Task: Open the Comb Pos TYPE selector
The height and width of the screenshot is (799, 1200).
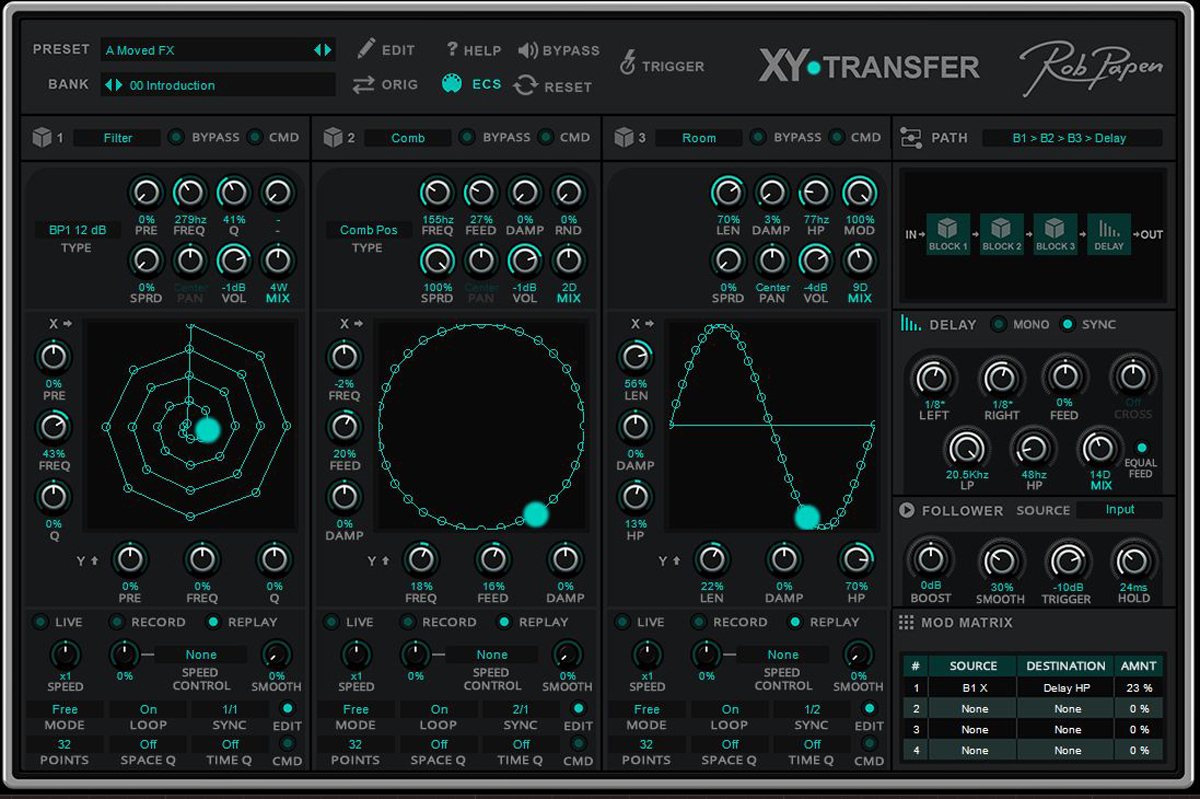Action: tap(368, 230)
